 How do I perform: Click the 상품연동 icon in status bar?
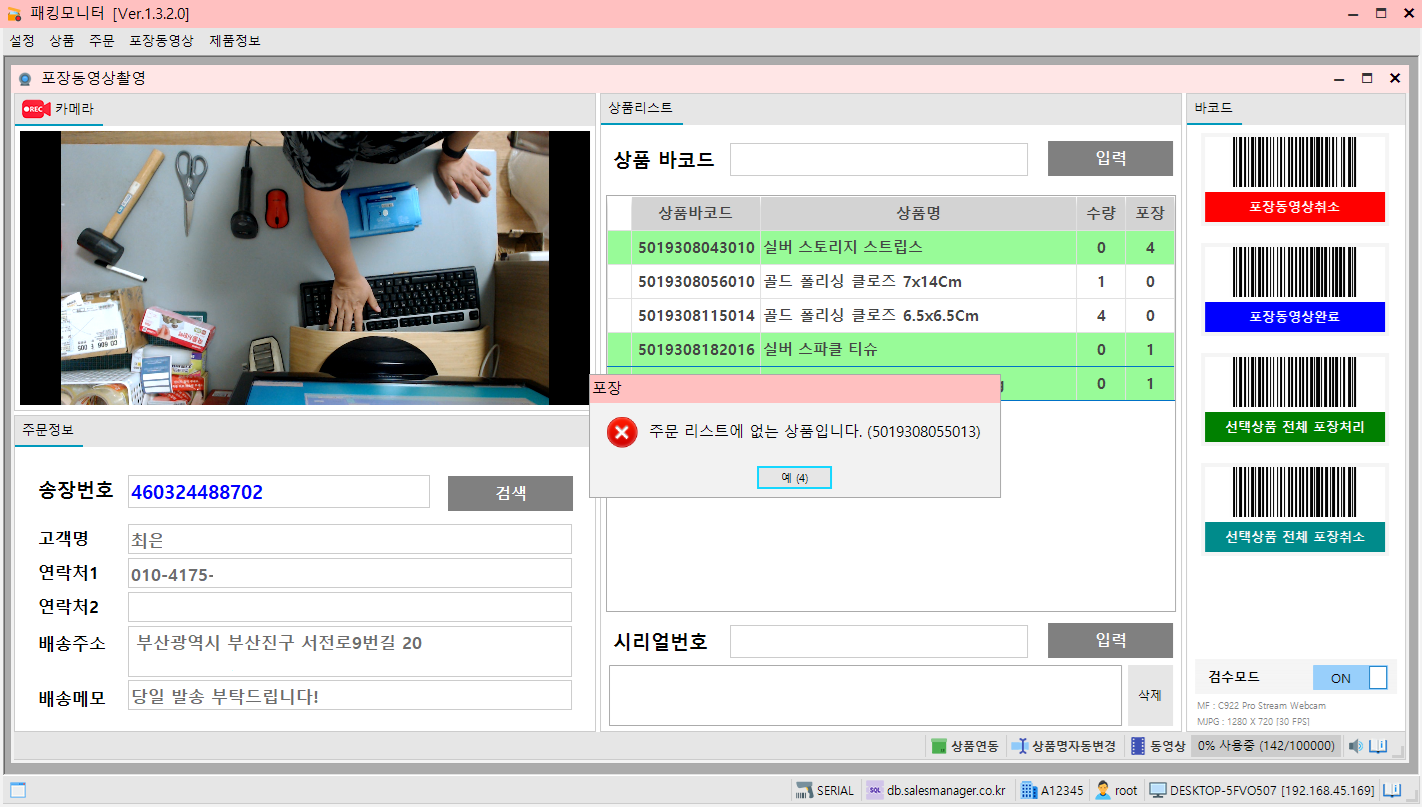tap(938, 746)
